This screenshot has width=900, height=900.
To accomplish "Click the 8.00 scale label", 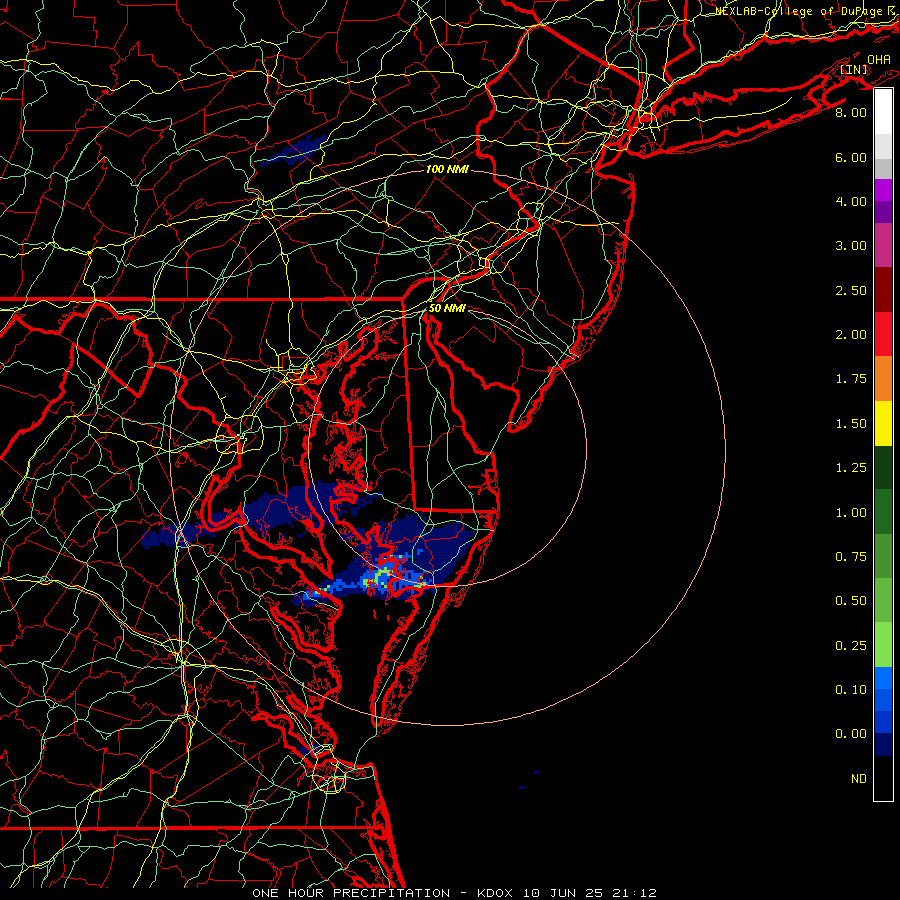I will [851, 112].
